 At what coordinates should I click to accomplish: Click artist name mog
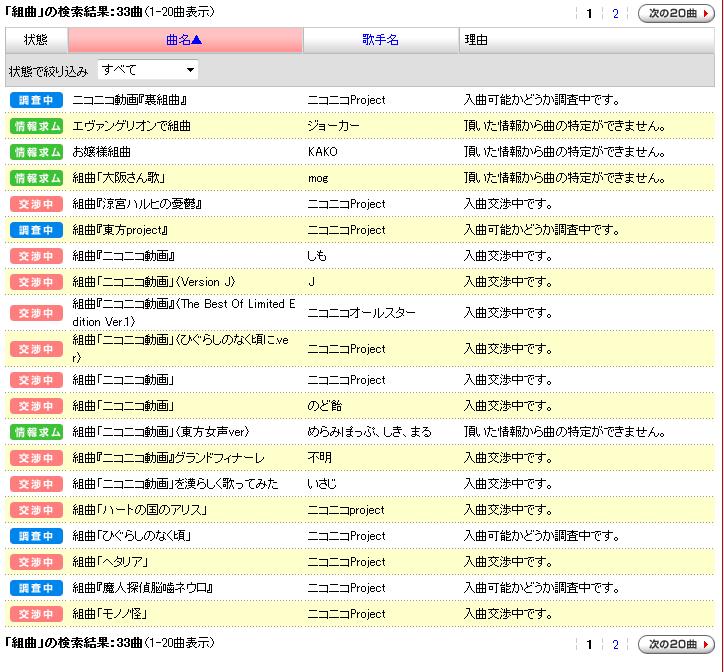point(318,178)
